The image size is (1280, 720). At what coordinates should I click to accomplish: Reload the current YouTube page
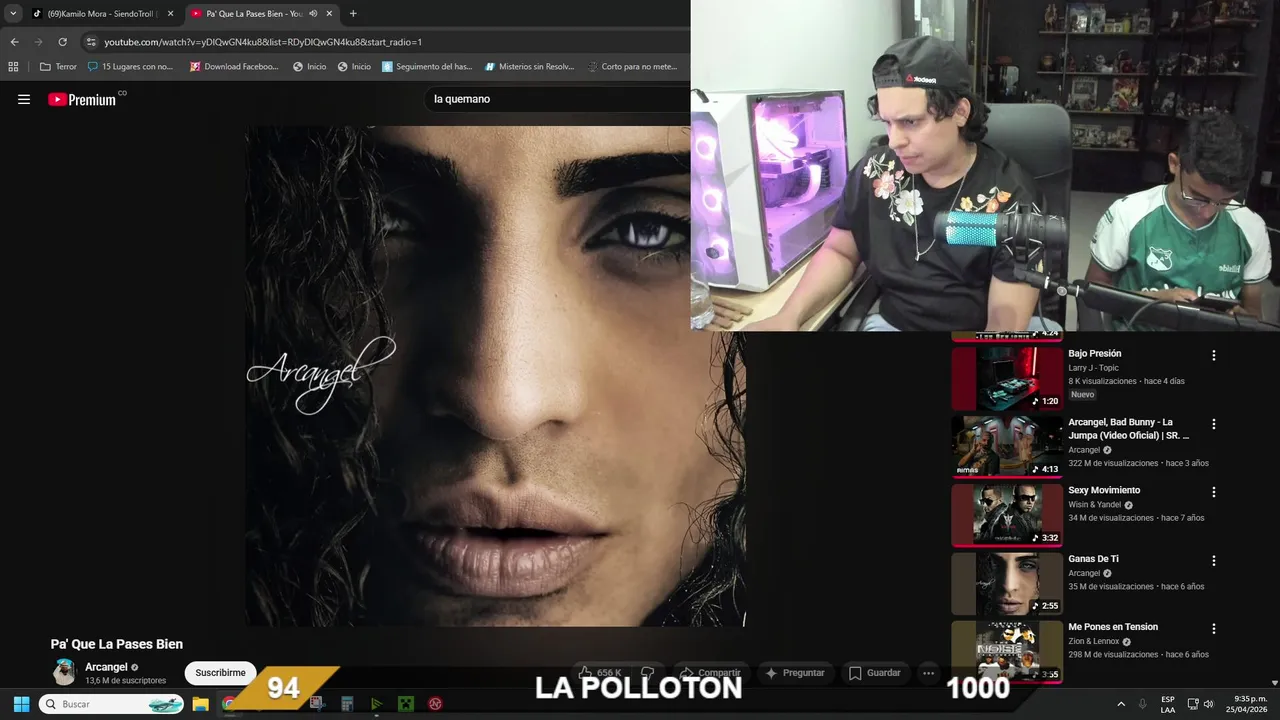(x=62, y=42)
